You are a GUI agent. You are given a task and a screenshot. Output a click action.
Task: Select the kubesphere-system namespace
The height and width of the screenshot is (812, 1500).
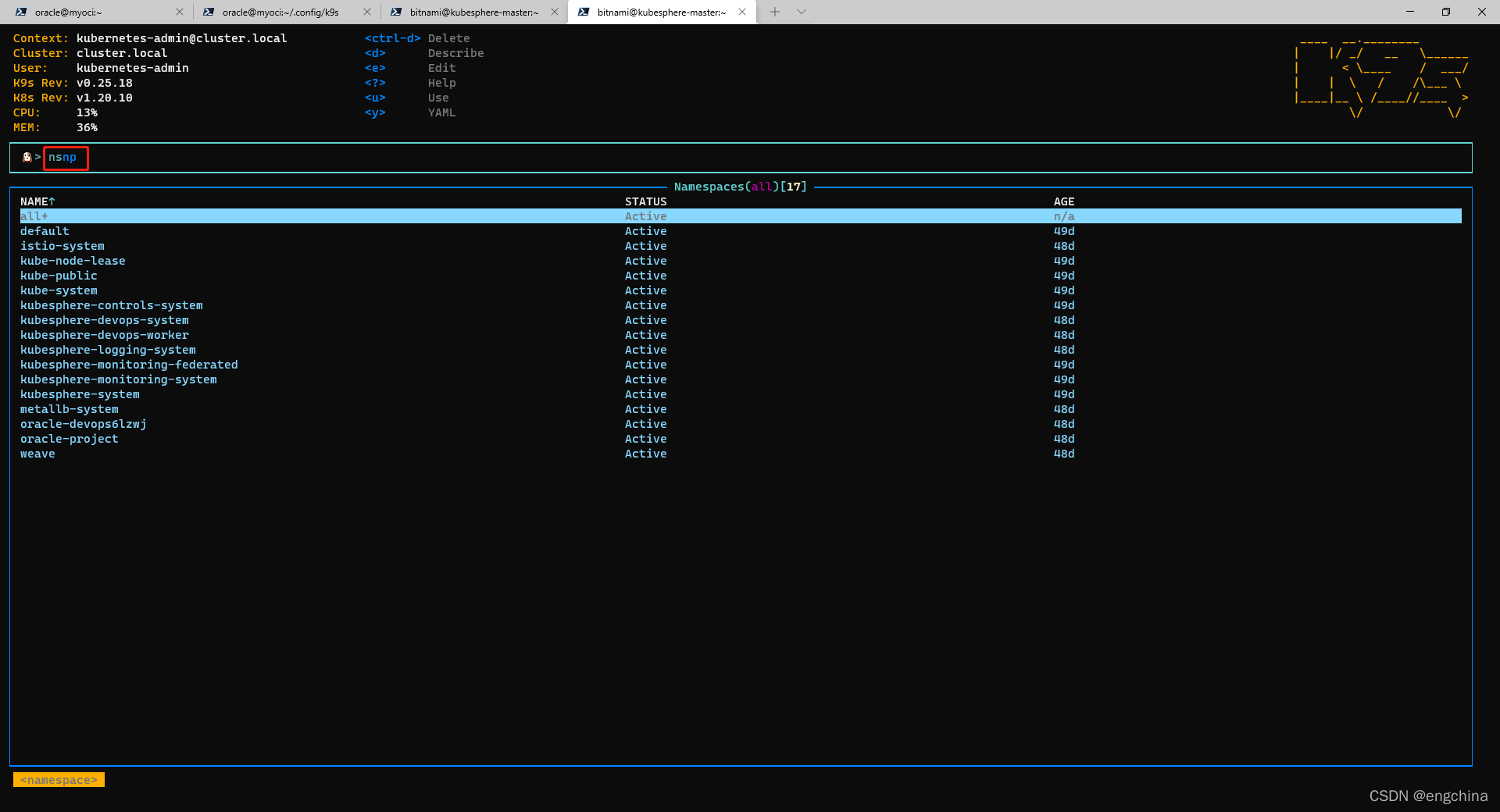point(741,394)
